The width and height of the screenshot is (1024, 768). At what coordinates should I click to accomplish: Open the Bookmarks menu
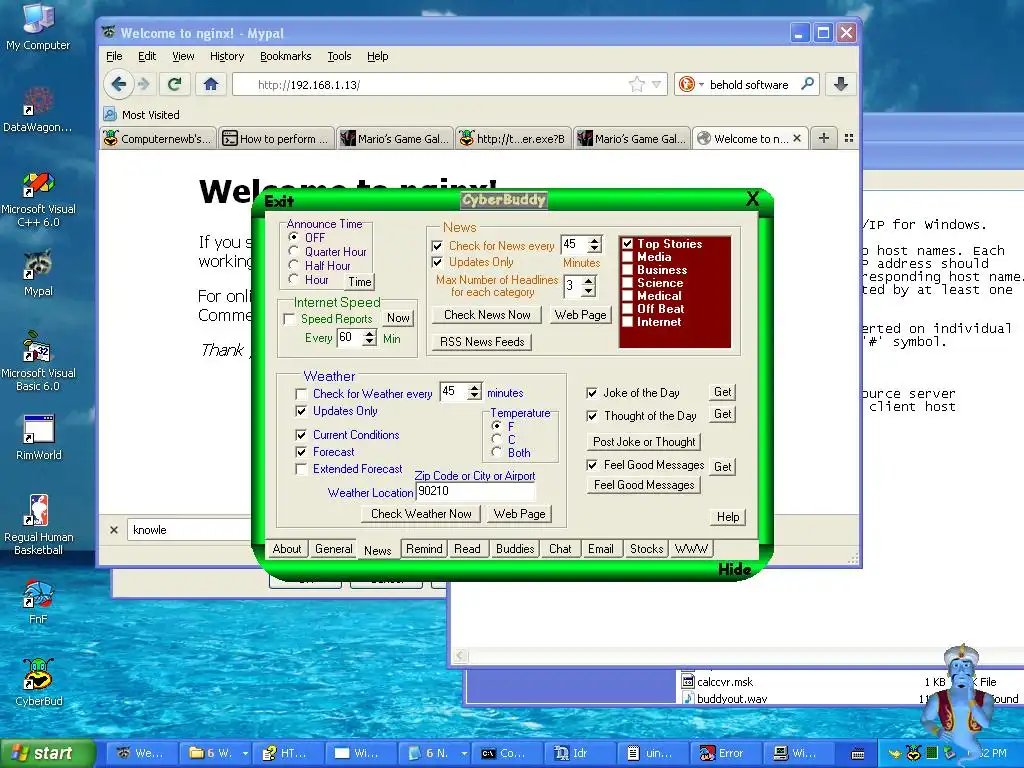point(285,56)
